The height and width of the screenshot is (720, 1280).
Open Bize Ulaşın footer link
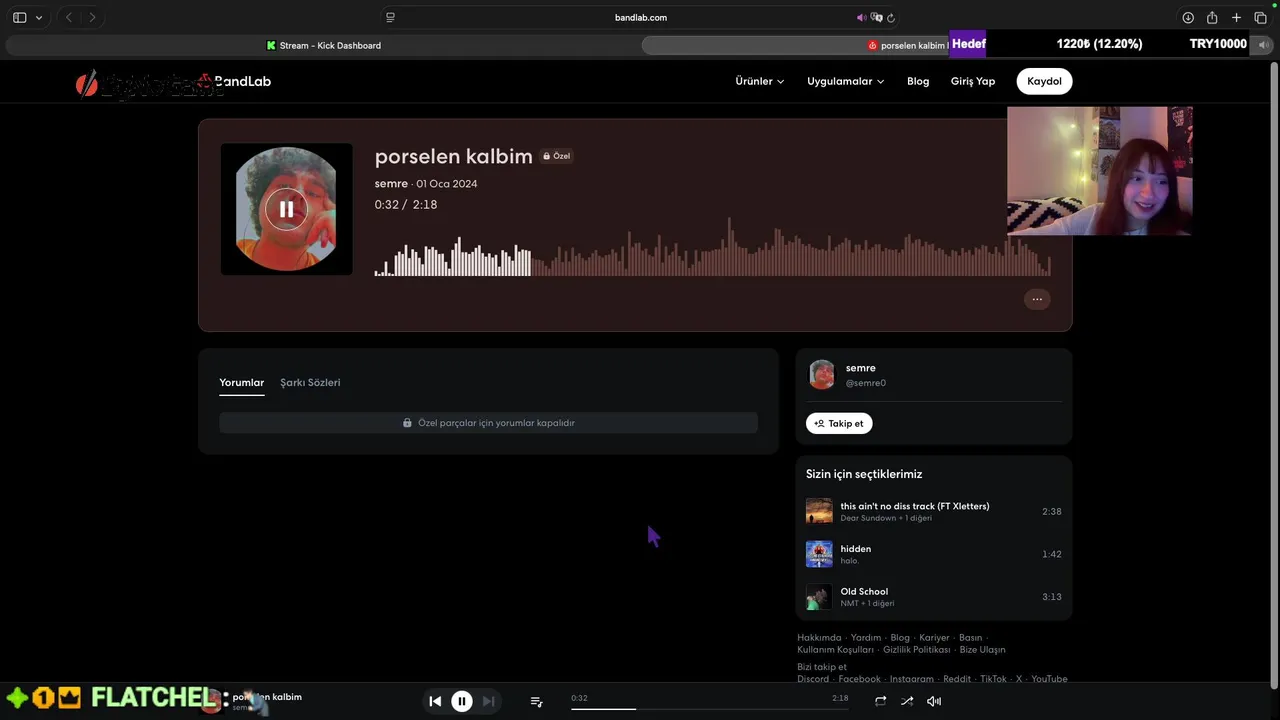click(982, 650)
